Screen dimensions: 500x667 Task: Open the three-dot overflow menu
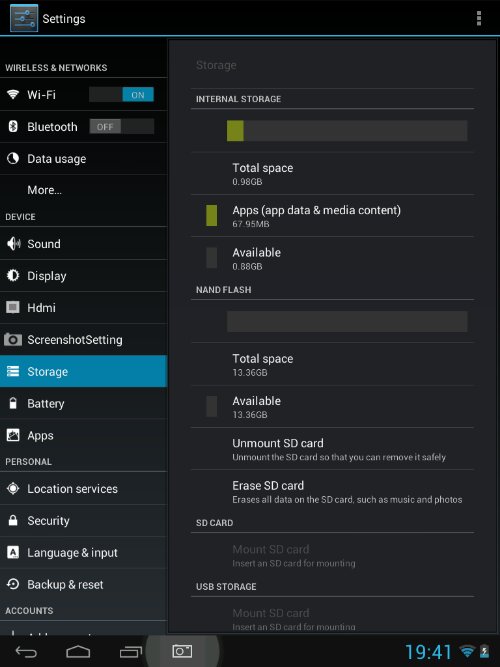[x=479, y=19]
